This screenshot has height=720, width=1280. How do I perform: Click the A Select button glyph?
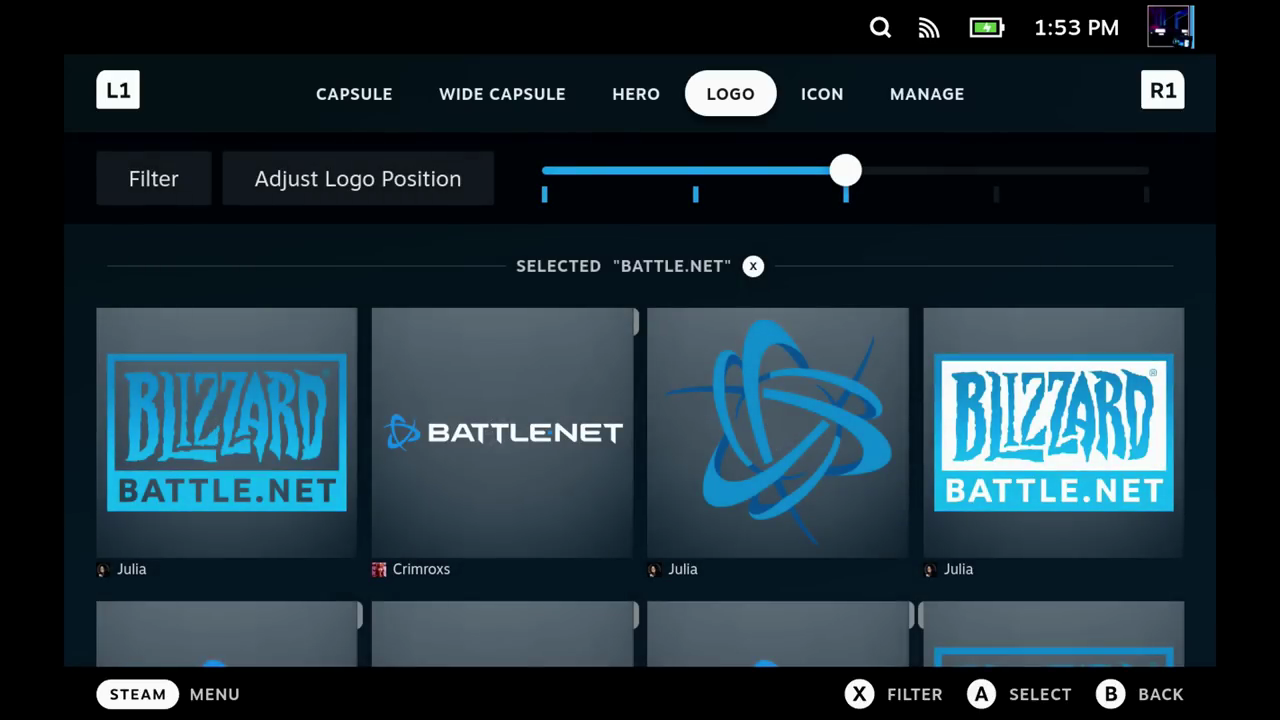coord(982,694)
